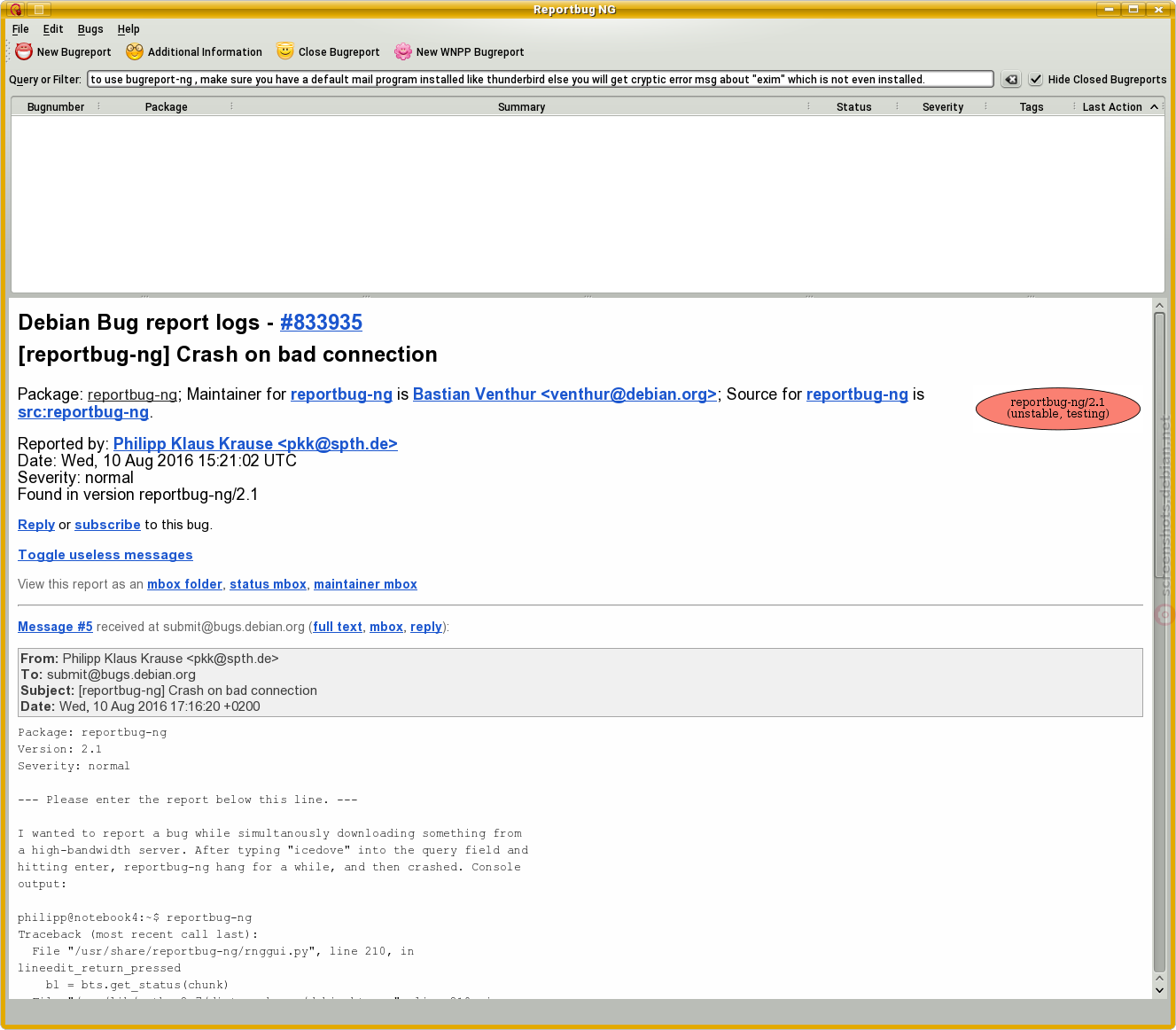The width and height of the screenshot is (1176, 1030).
Task: Sort by the Summary column header
Action: point(521,106)
